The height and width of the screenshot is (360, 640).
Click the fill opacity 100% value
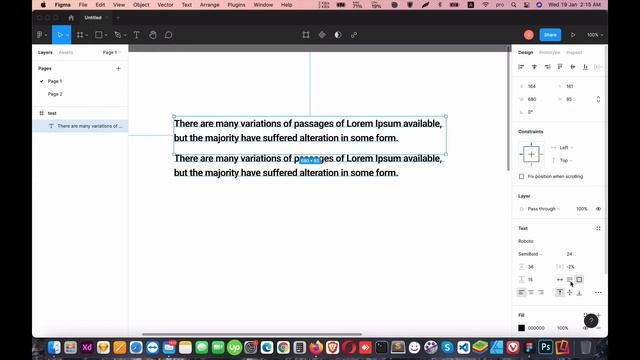pos(562,328)
